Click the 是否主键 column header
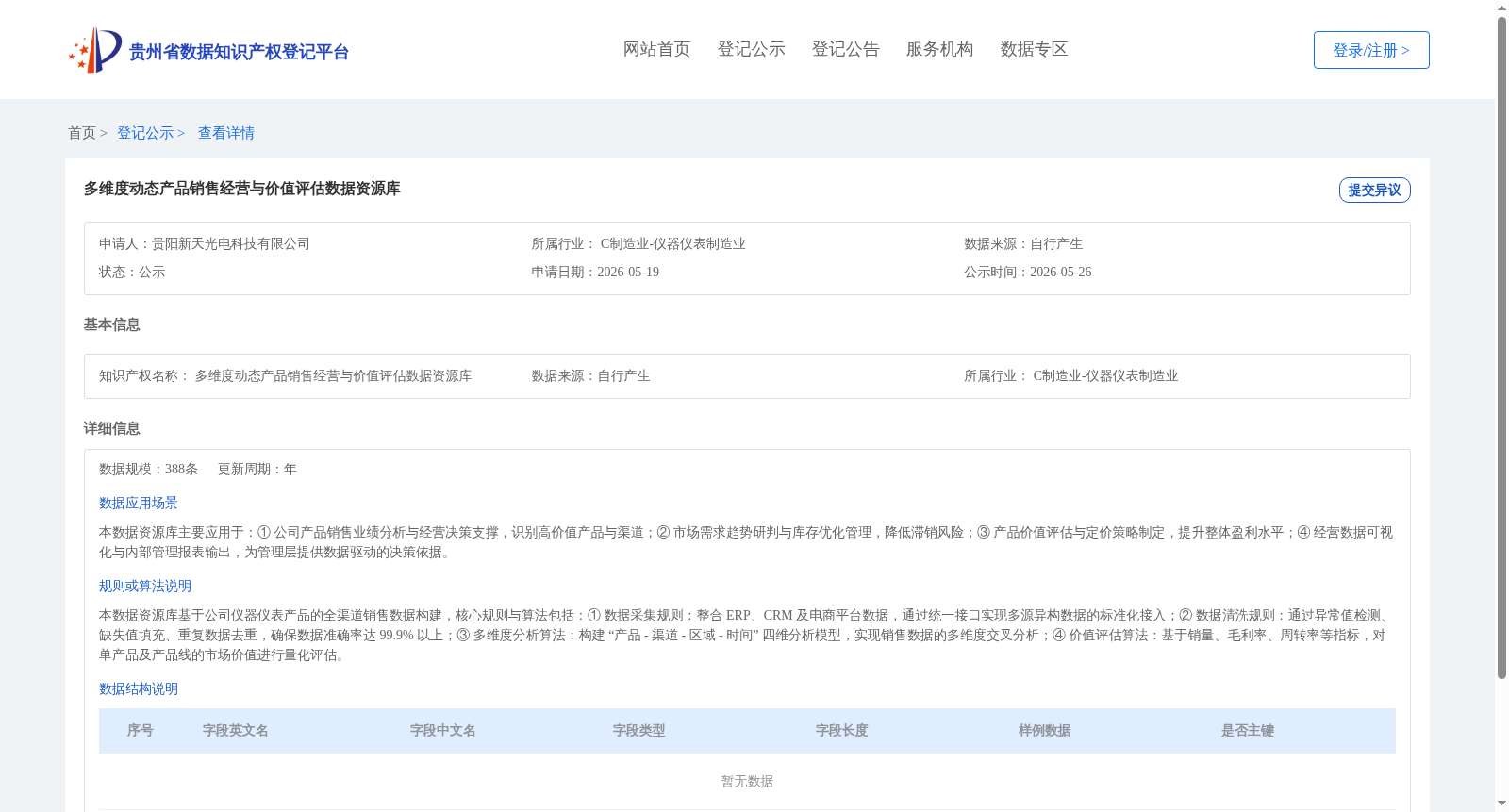 [1248, 731]
